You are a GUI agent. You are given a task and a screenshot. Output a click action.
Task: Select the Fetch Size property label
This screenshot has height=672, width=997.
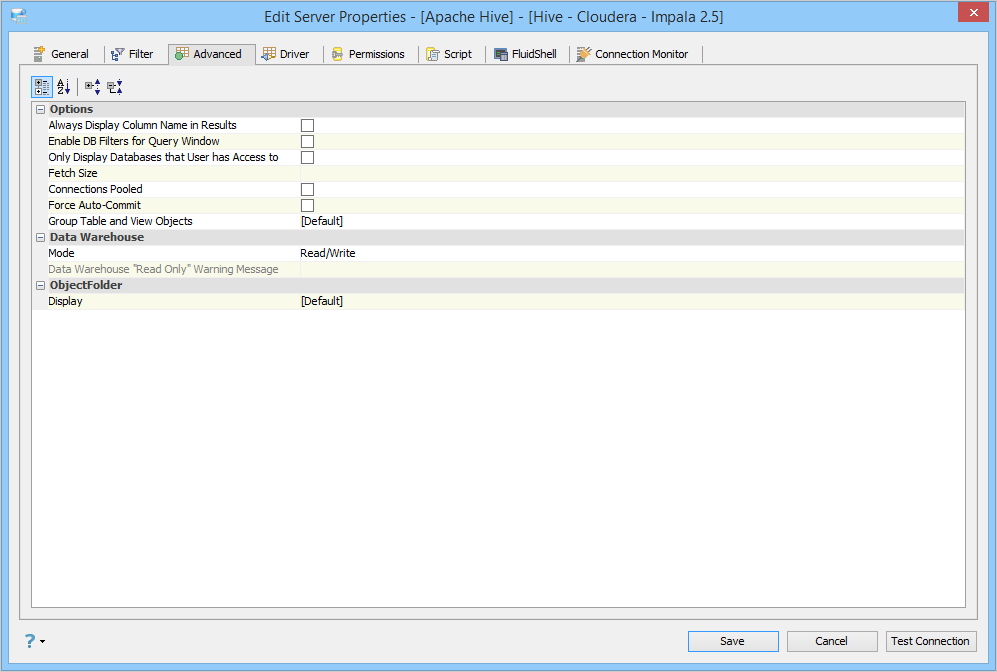(73, 174)
